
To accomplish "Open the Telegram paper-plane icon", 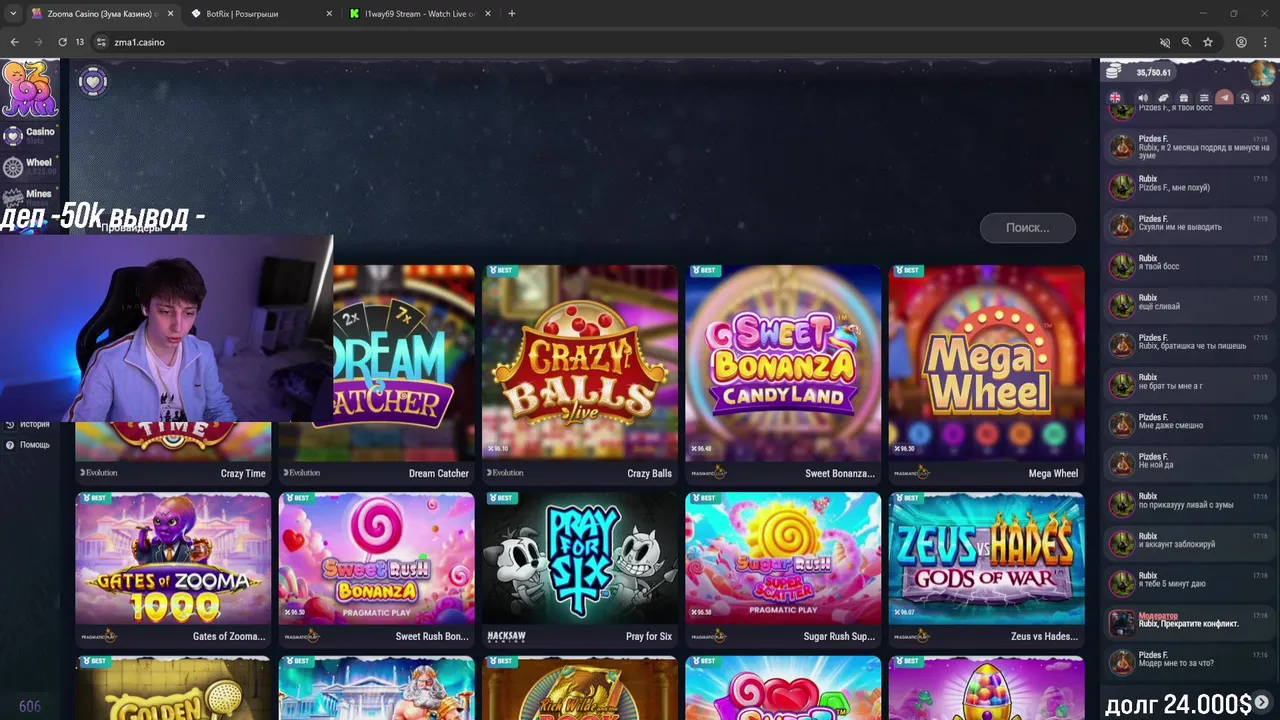I will point(1224,98).
